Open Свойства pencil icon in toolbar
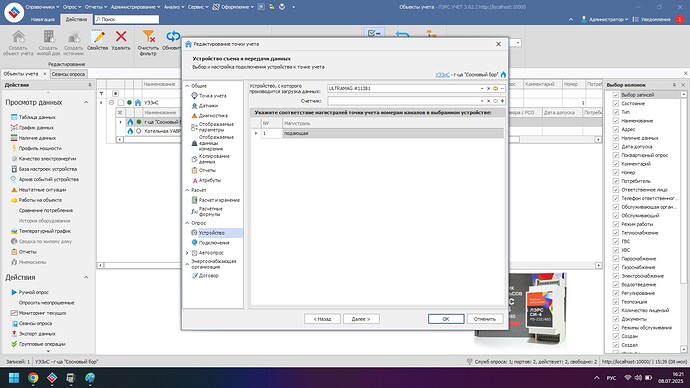The image size is (690, 388). click(98, 37)
